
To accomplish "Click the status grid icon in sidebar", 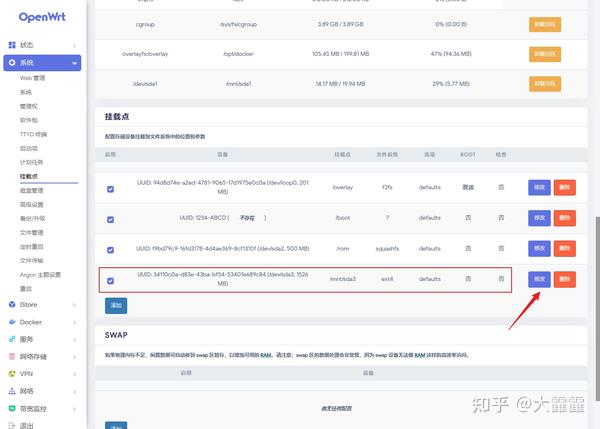I will [x=12, y=45].
